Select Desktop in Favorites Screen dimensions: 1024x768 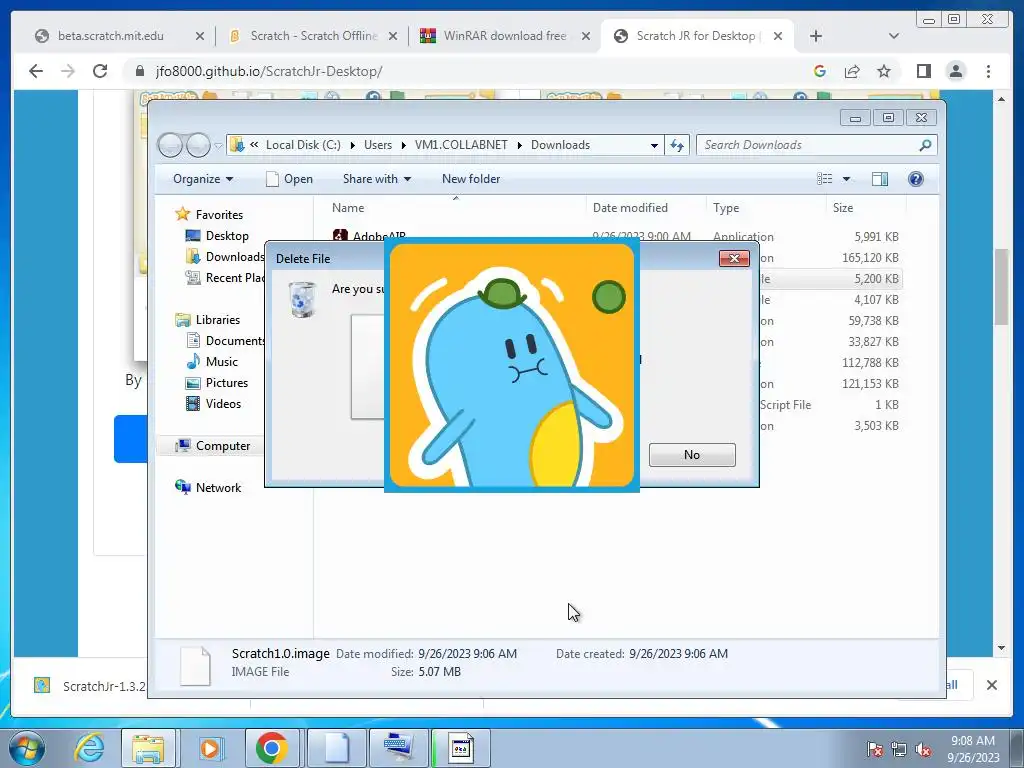click(x=217, y=236)
